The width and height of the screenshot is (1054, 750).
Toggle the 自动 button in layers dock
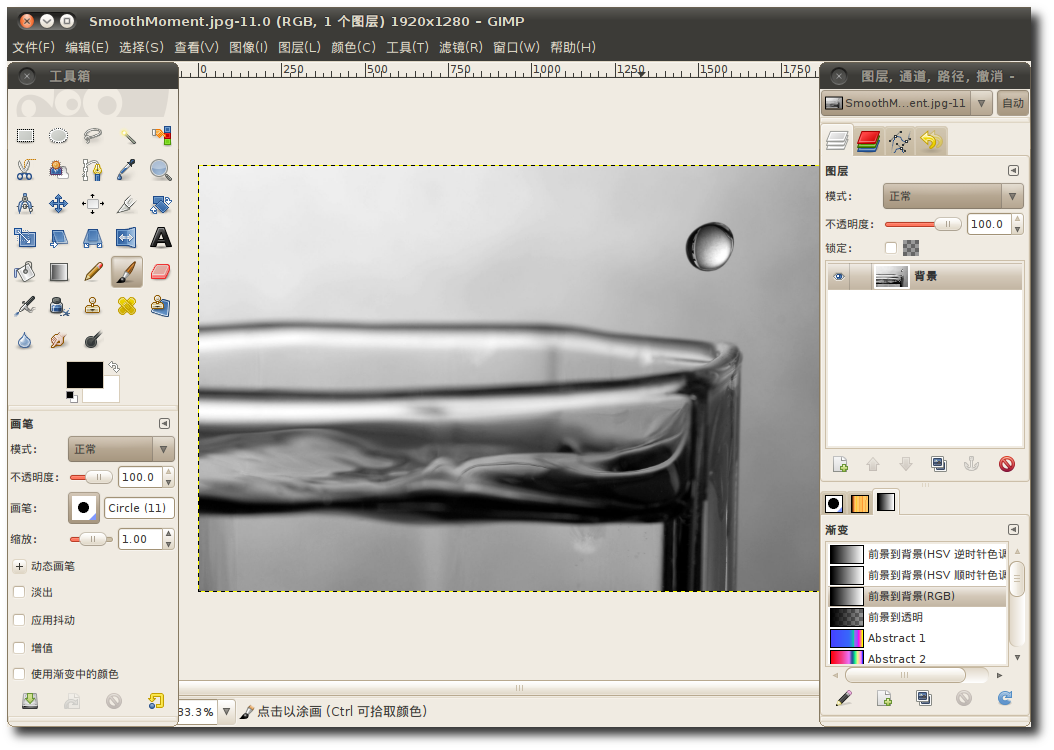tap(1012, 103)
